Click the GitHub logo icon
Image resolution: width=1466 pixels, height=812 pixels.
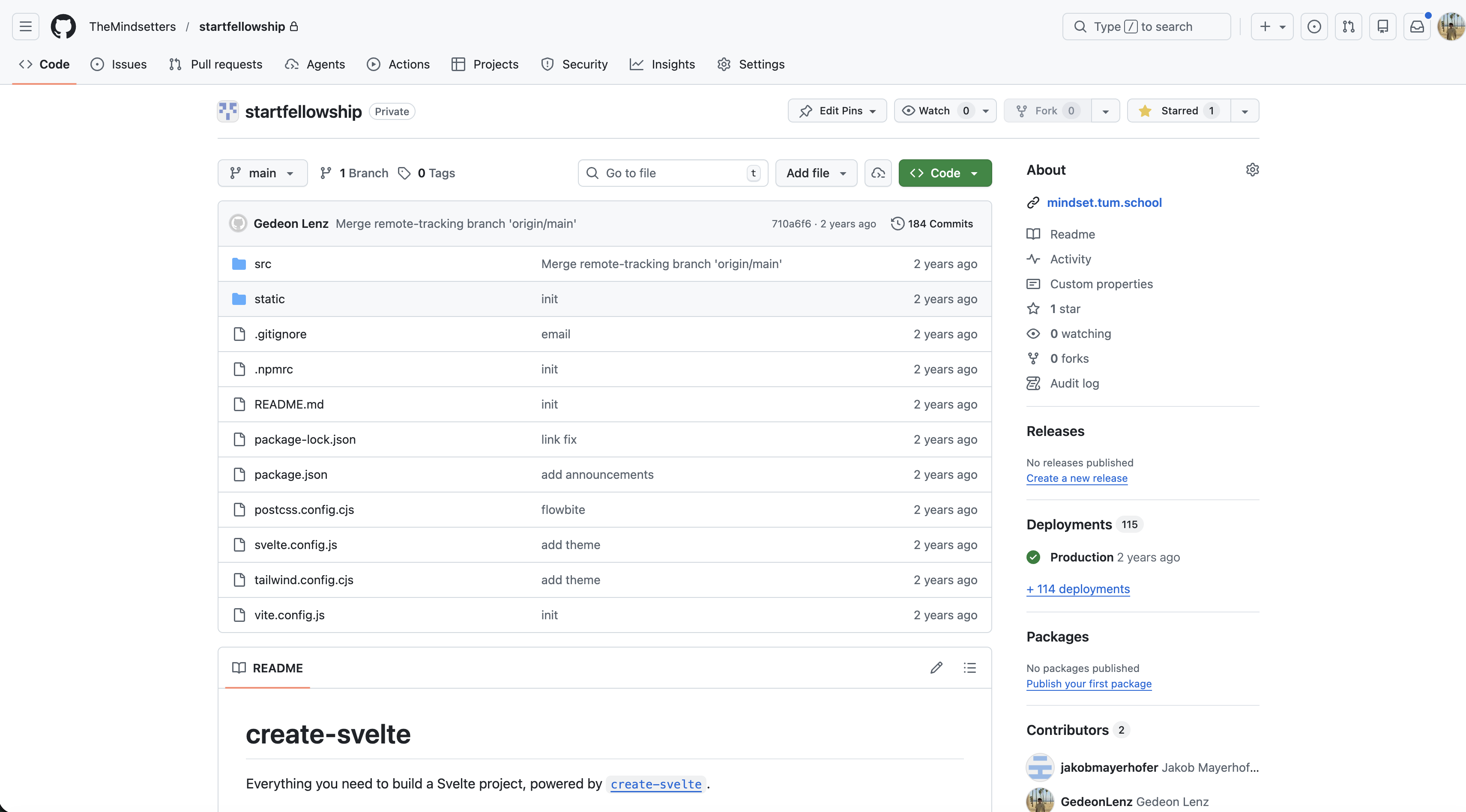tap(63, 27)
